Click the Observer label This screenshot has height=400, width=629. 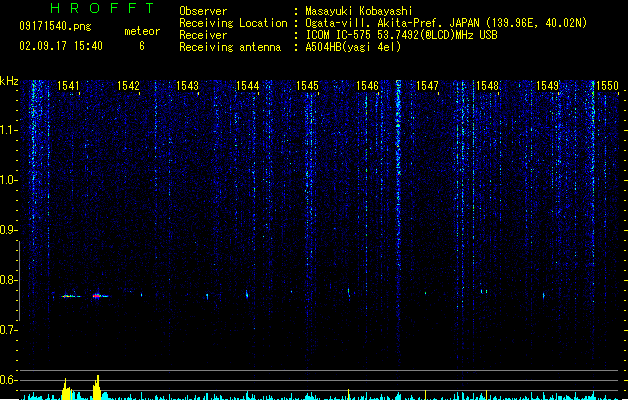click(203, 11)
